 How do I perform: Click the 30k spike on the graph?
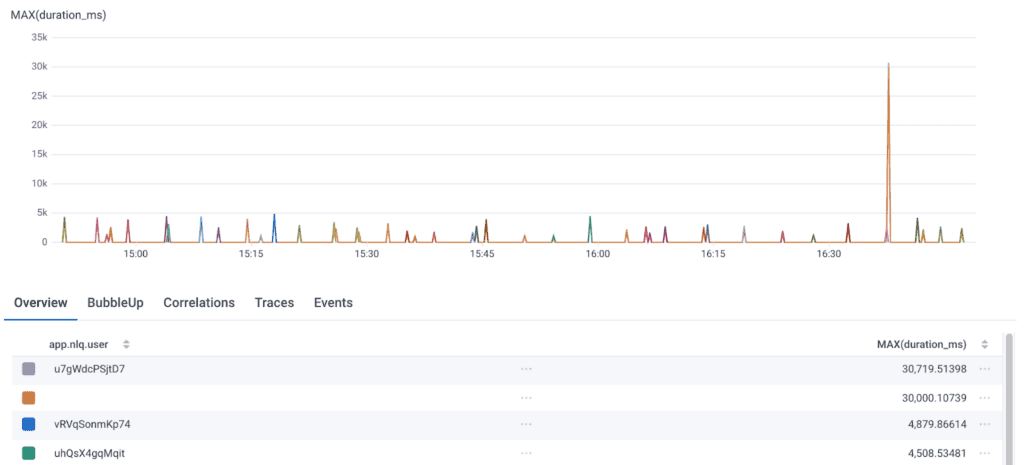[x=888, y=68]
